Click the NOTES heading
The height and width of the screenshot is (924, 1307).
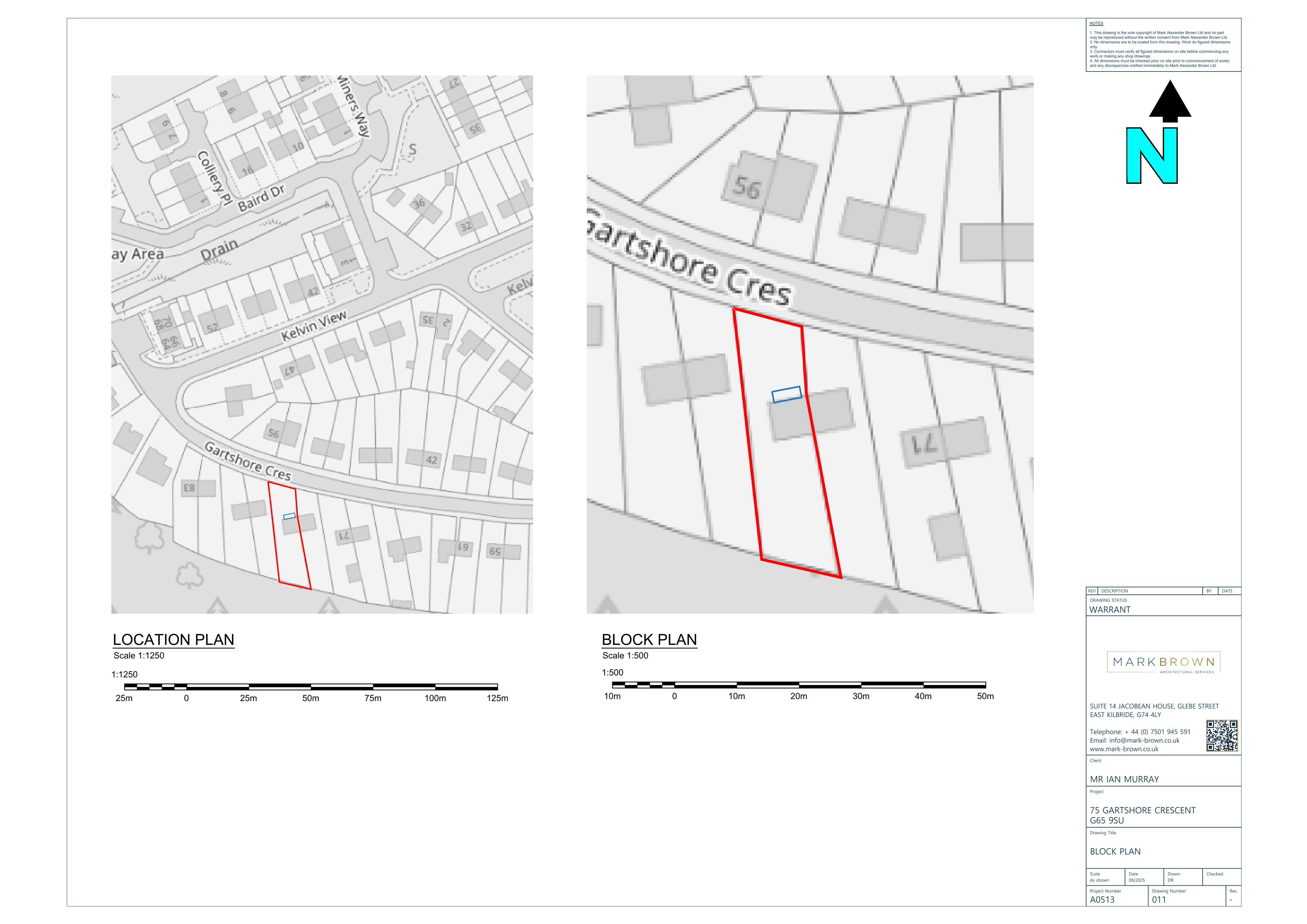coord(1096,23)
